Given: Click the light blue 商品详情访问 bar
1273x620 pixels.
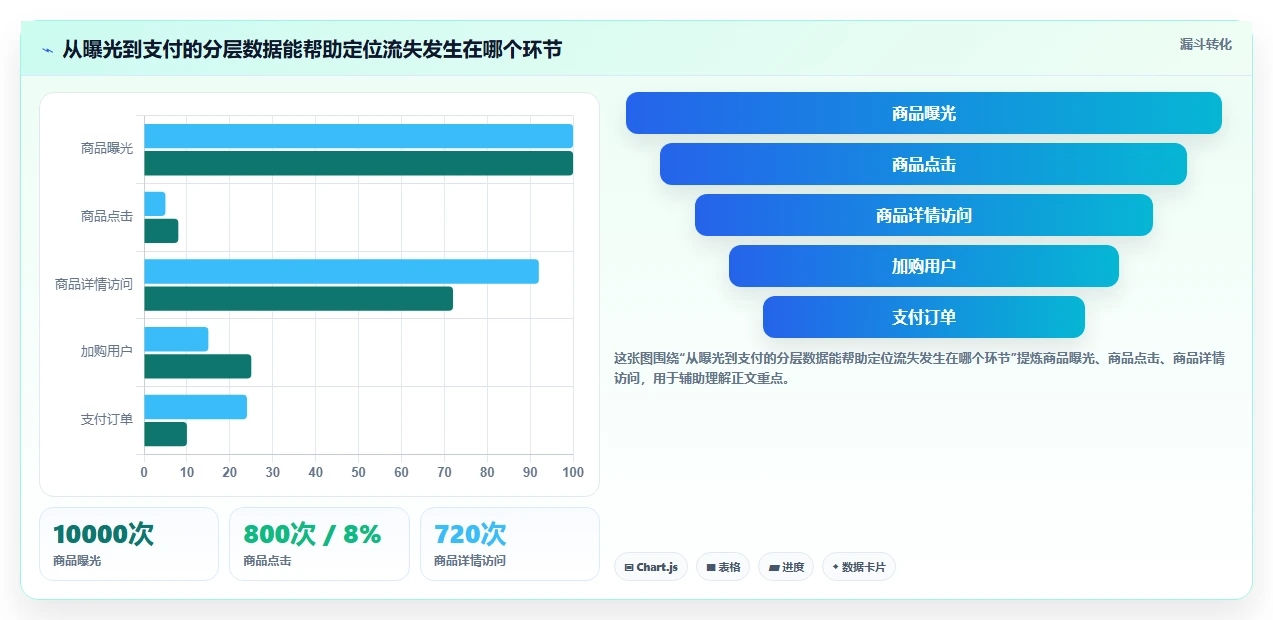Looking at the screenshot, I should coord(341,271).
